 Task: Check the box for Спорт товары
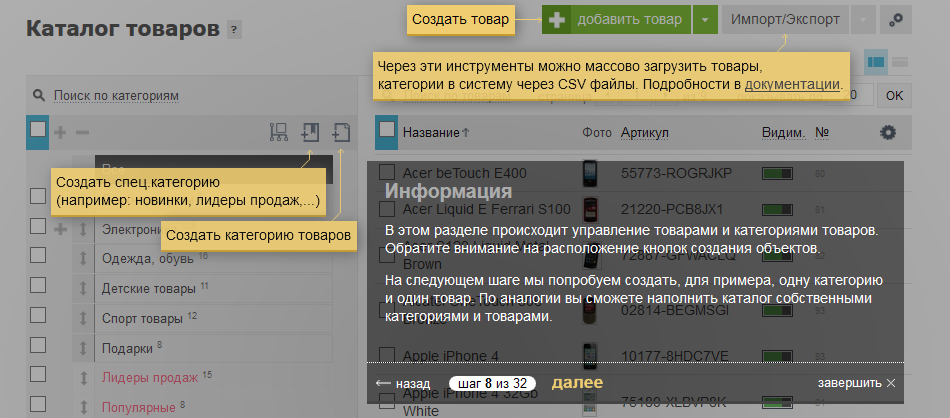pyautogui.click(x=38, y=314)
